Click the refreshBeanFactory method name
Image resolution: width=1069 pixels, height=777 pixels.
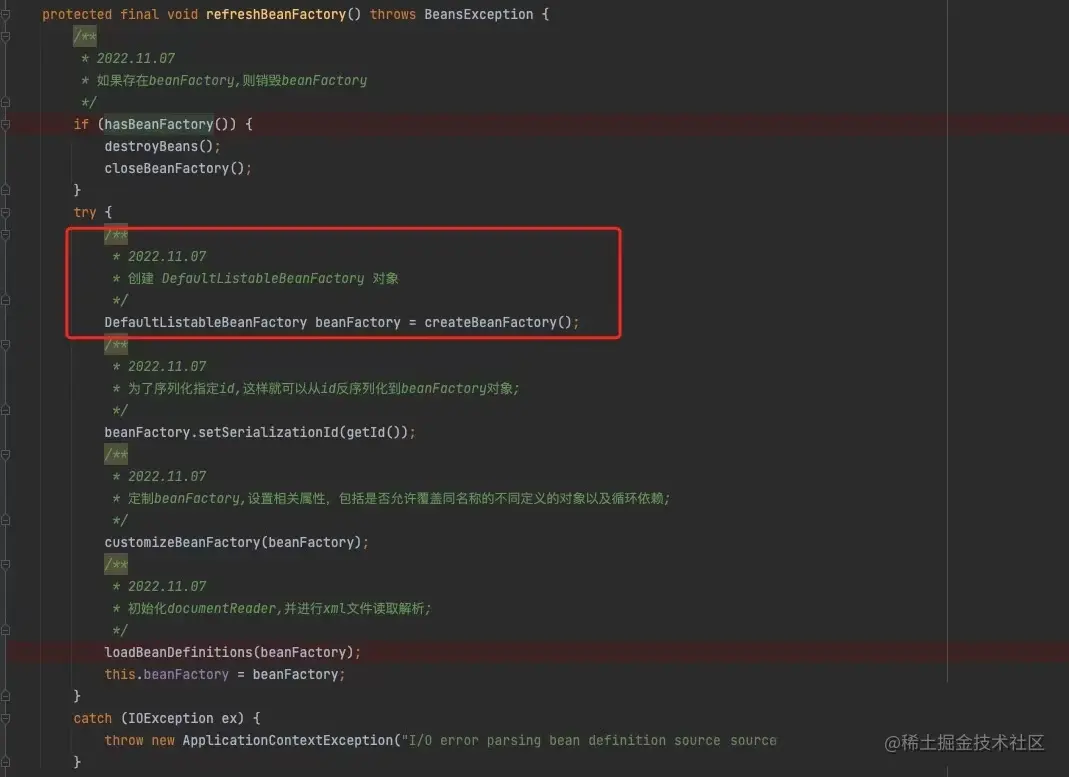[275, 14]
